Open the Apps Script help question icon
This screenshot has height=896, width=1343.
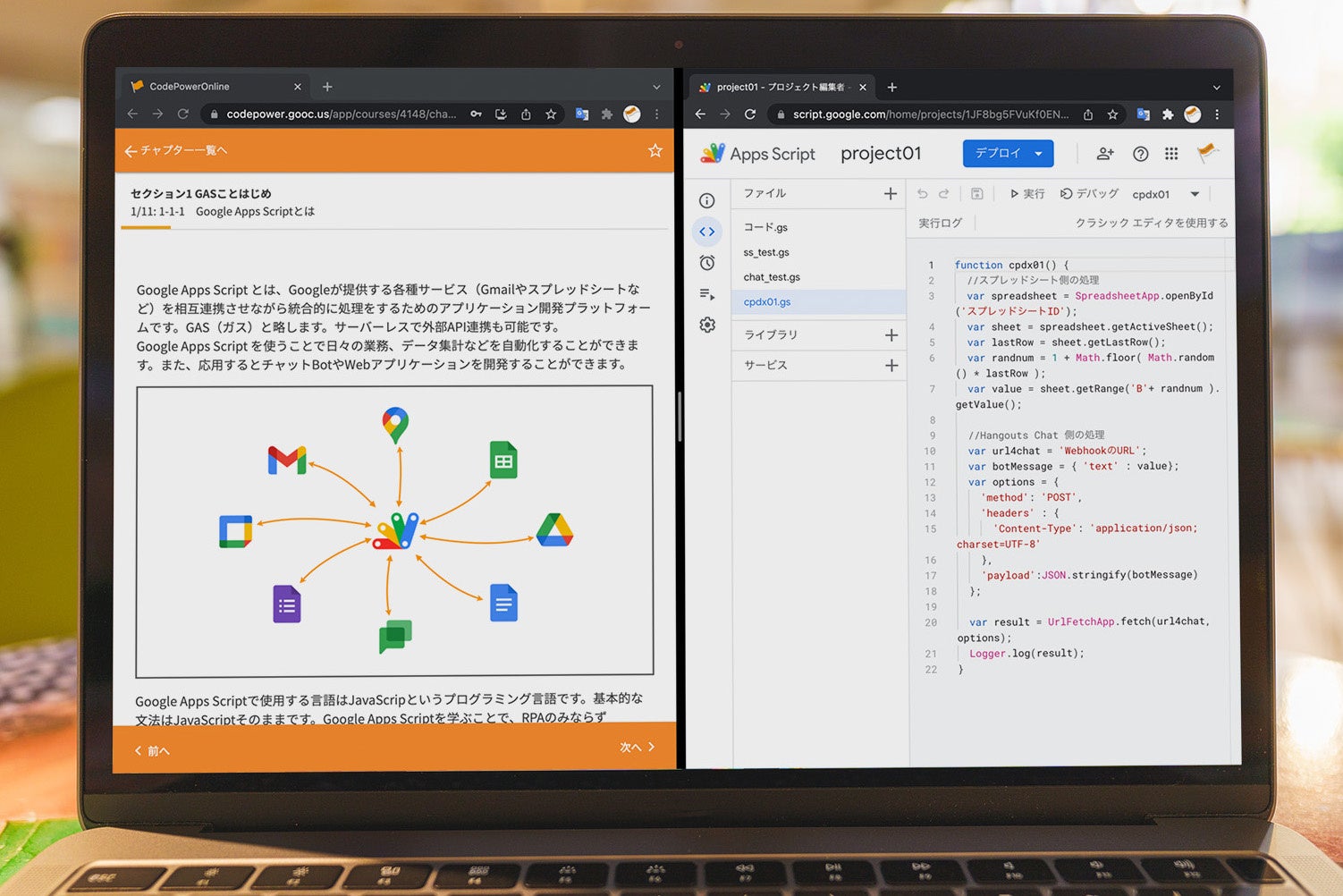[1141, 154]
